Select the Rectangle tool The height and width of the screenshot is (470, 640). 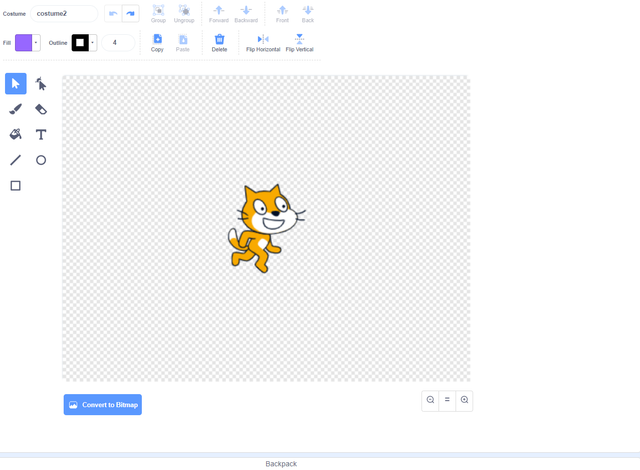point(16,186)
